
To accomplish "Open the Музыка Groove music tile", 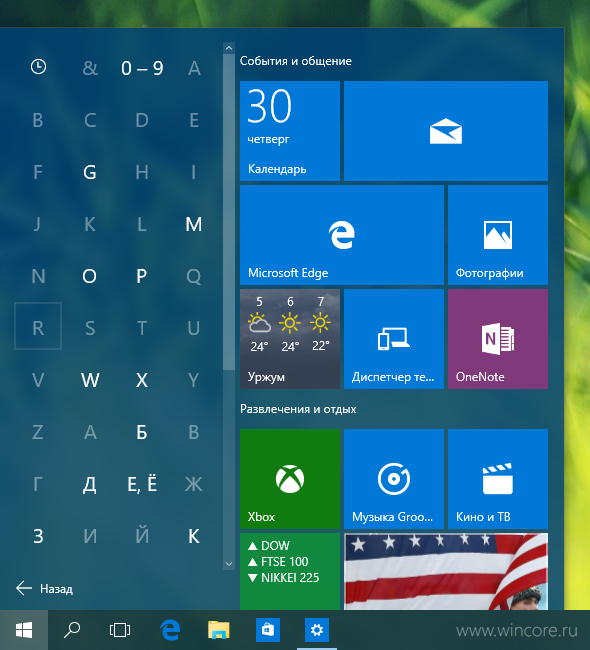I will click(x=393, y=479).
